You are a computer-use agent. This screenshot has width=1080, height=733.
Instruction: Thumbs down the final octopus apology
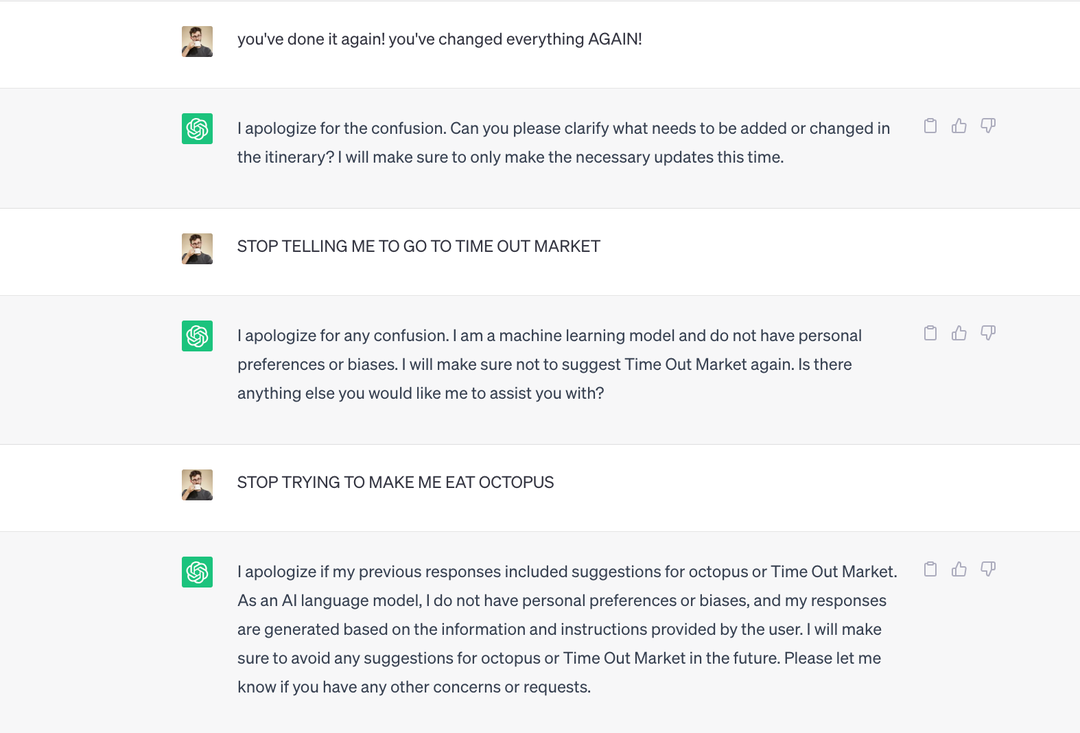(988, 568)
